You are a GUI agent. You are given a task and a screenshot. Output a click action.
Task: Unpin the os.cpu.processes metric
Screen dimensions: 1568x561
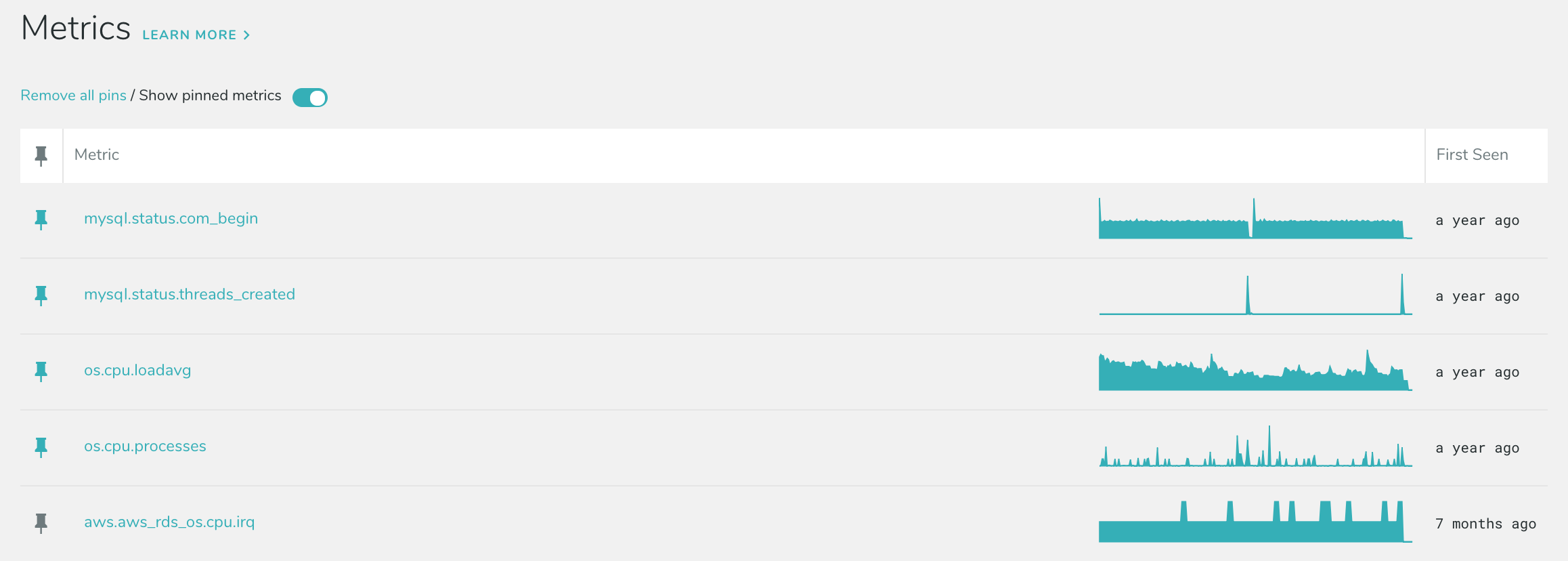[41, 446]
